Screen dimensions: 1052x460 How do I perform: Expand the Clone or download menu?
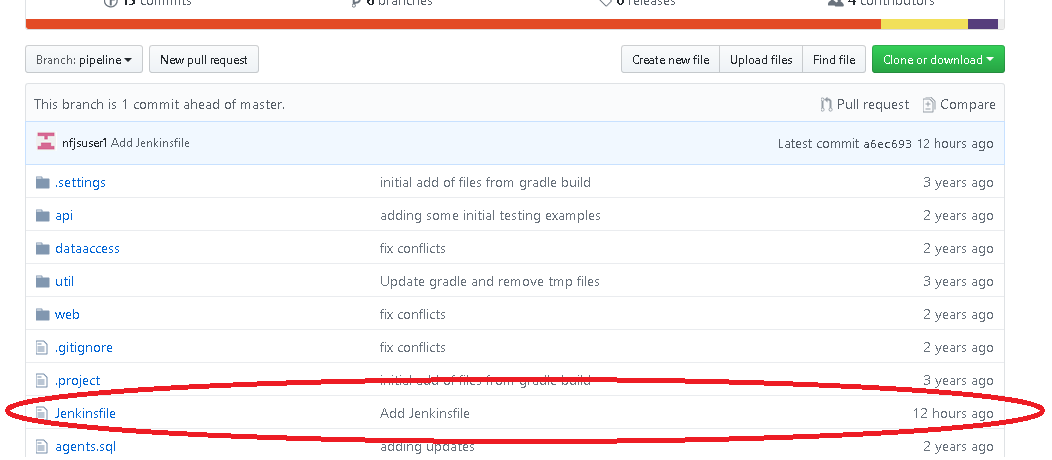(937, 60)
